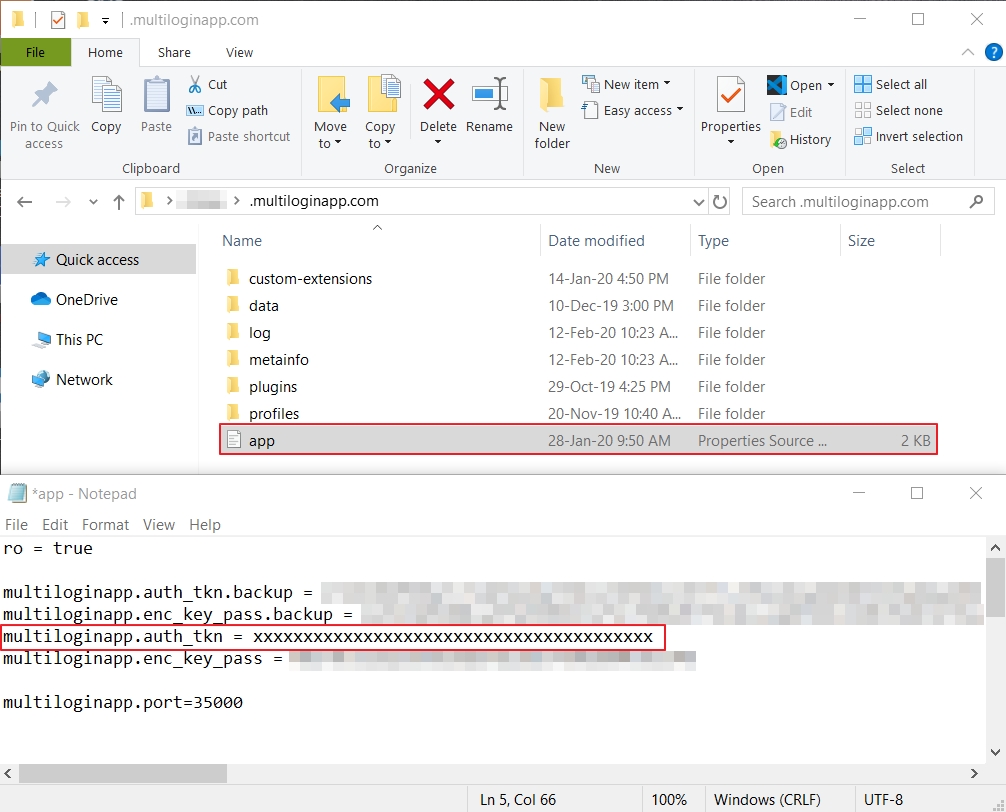Expand the address bar history dropdown
Viewport: 1006px width, 812px height.
coord(699,202)
